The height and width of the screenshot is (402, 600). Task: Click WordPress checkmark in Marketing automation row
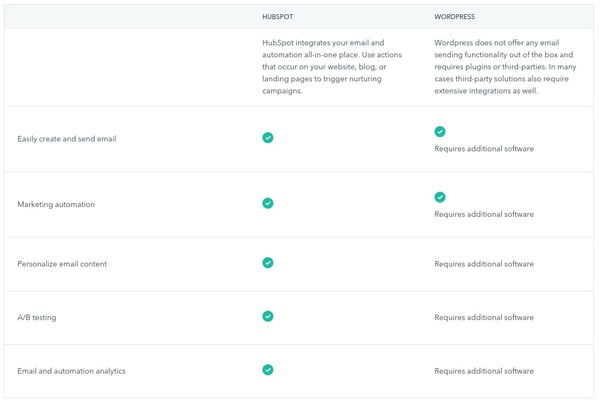[440, 197]
